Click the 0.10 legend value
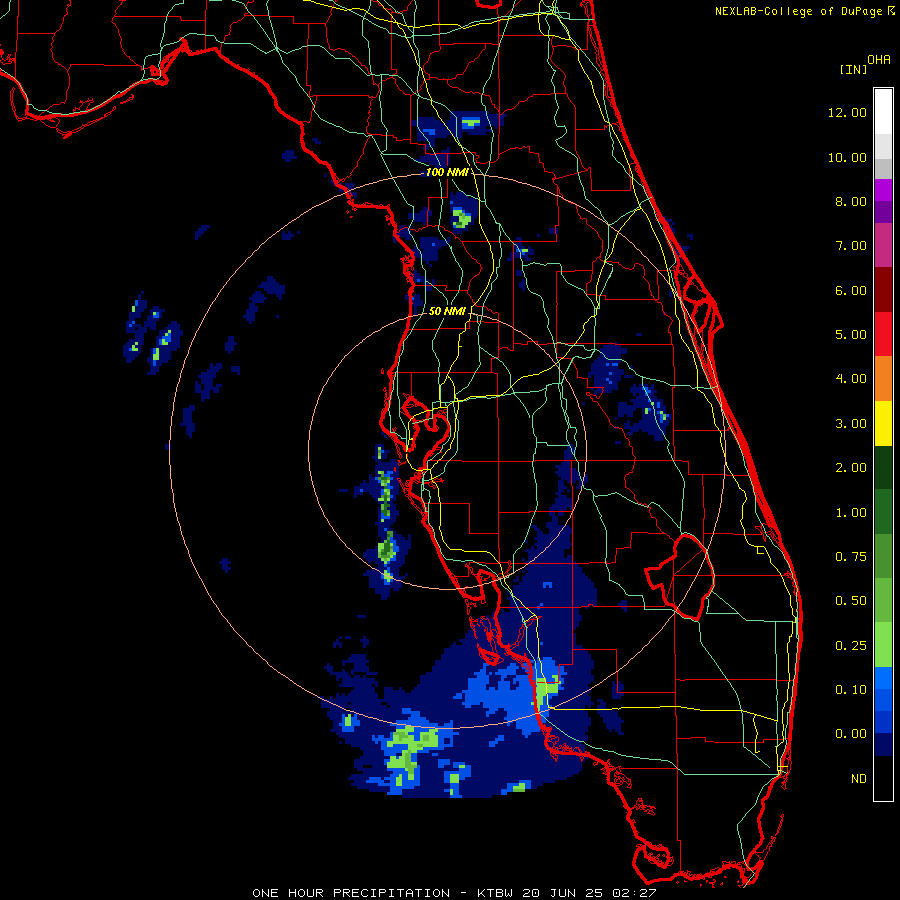The height and width of the screenshot is (900, 900). pyautogui.click(x=851, y=690)
